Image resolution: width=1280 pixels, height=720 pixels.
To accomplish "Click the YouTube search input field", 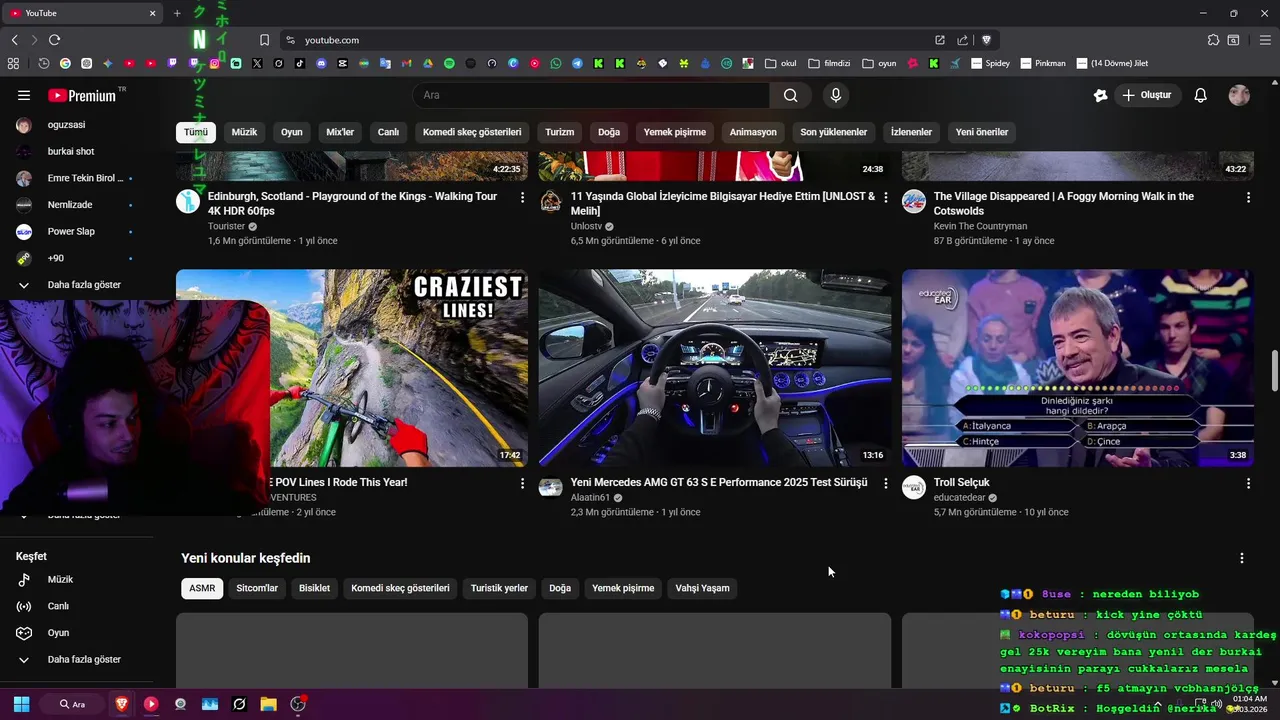I will coord(592,95).
